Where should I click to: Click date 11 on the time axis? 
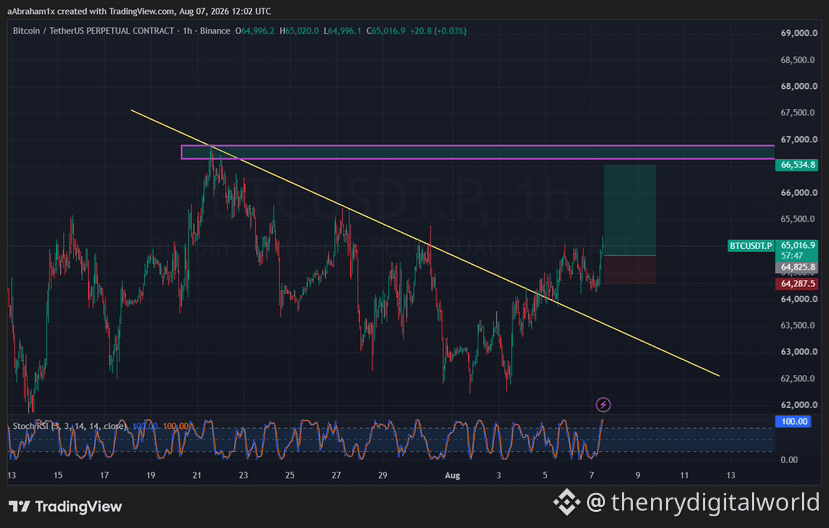pos(684,476)
